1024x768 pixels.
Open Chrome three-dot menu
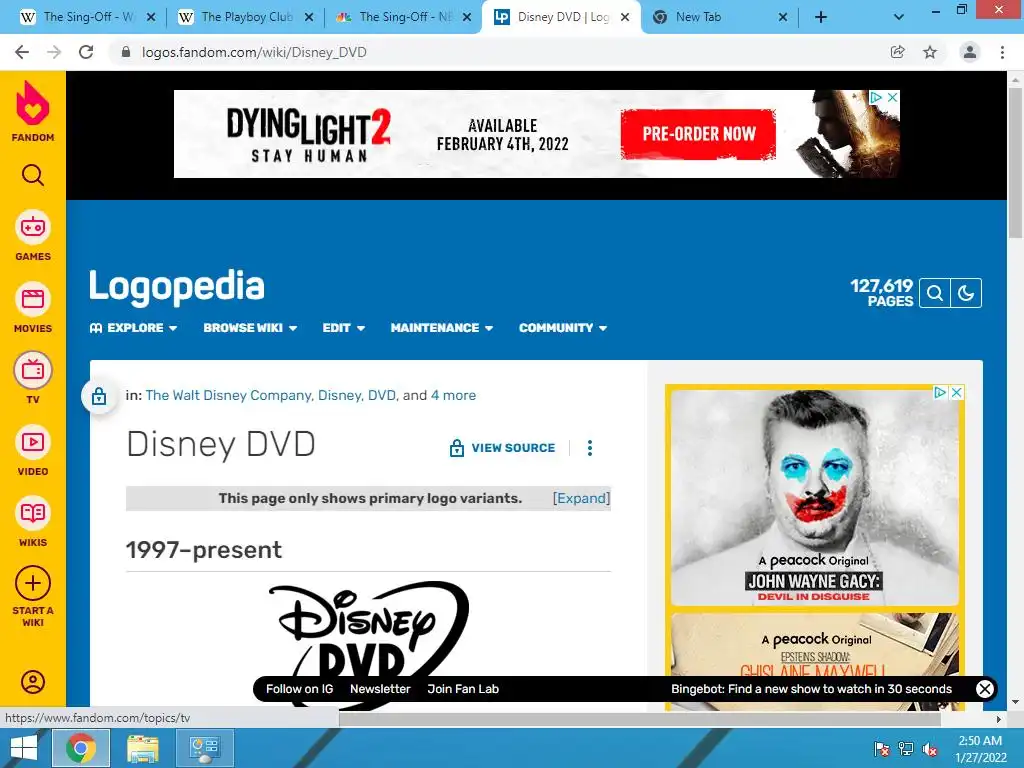click(1002, 52)
